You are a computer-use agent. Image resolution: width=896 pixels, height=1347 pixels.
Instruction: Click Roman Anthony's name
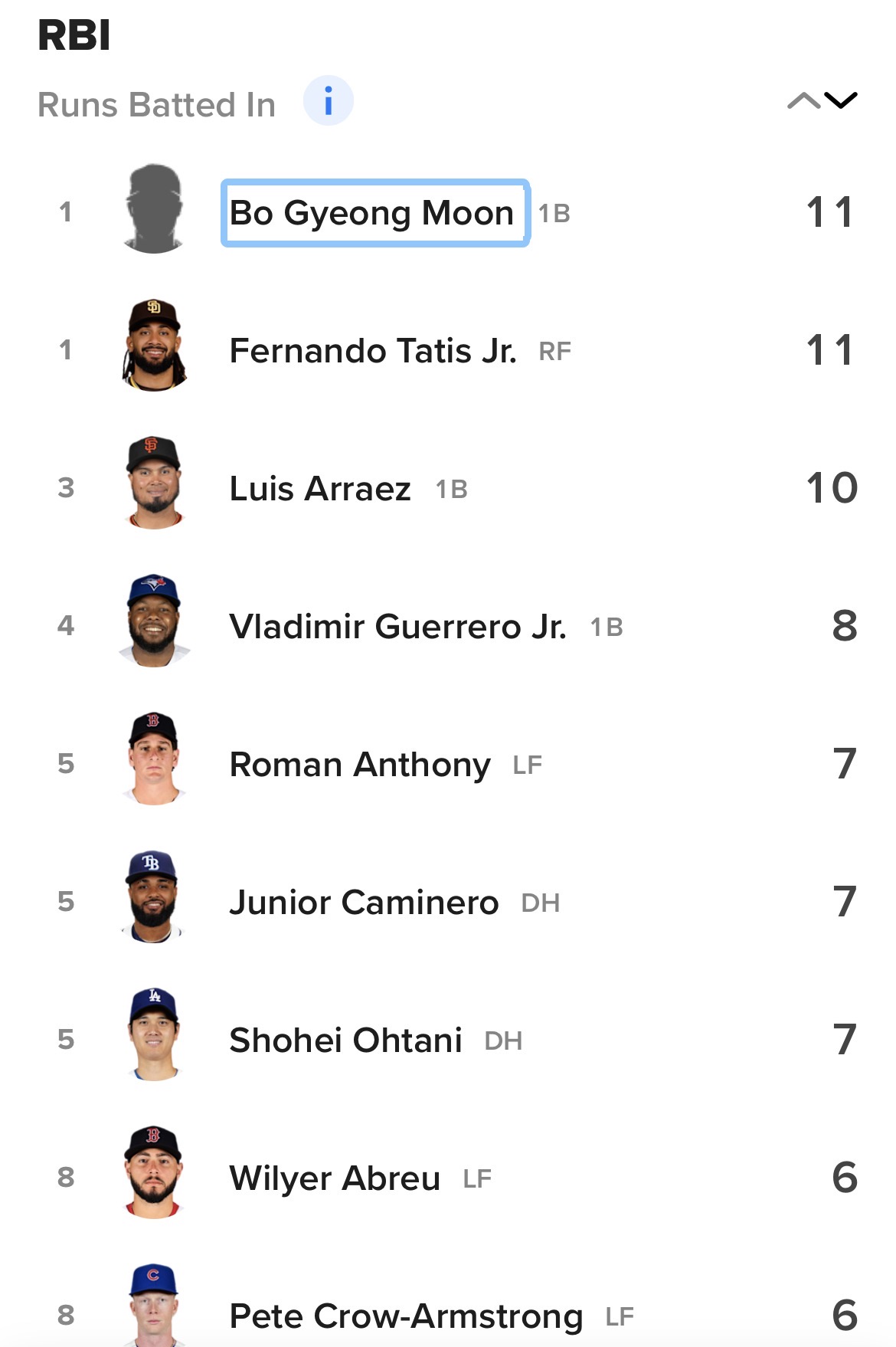tap(360, 765)
